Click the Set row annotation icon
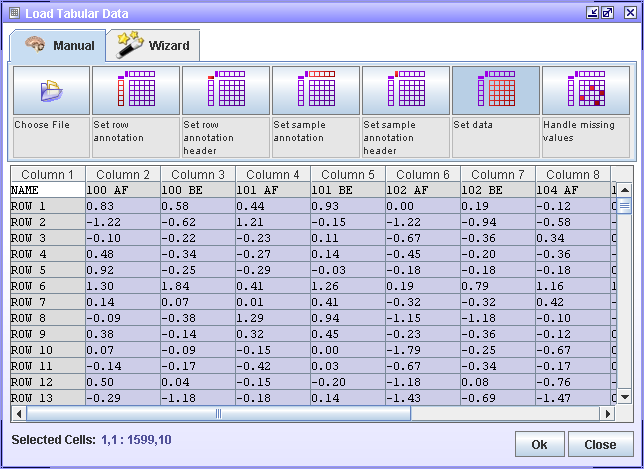 (x=136, y=91)
